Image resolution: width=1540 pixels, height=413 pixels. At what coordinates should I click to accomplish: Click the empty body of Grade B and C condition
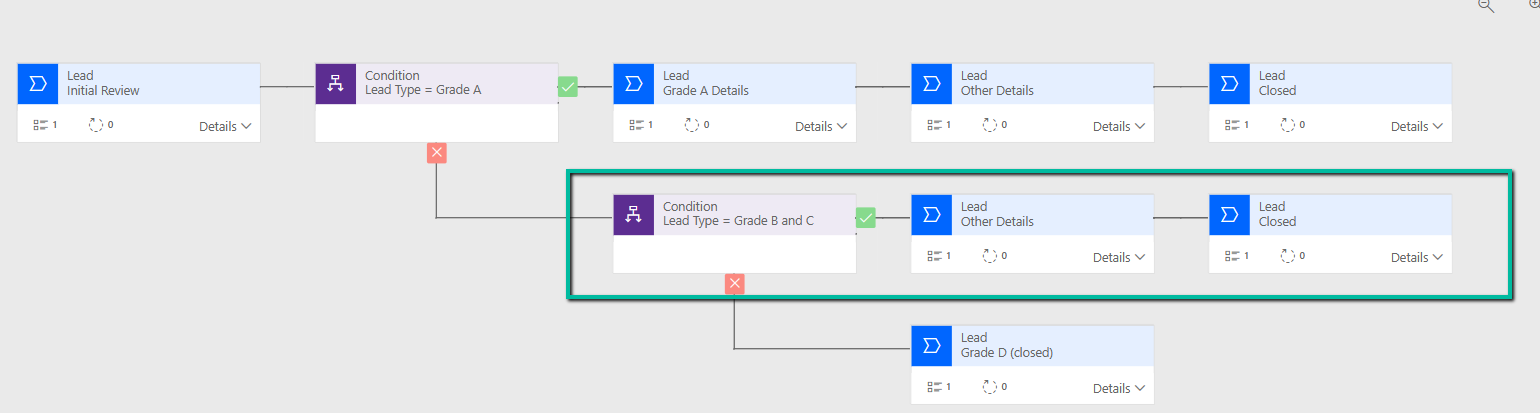734,254
